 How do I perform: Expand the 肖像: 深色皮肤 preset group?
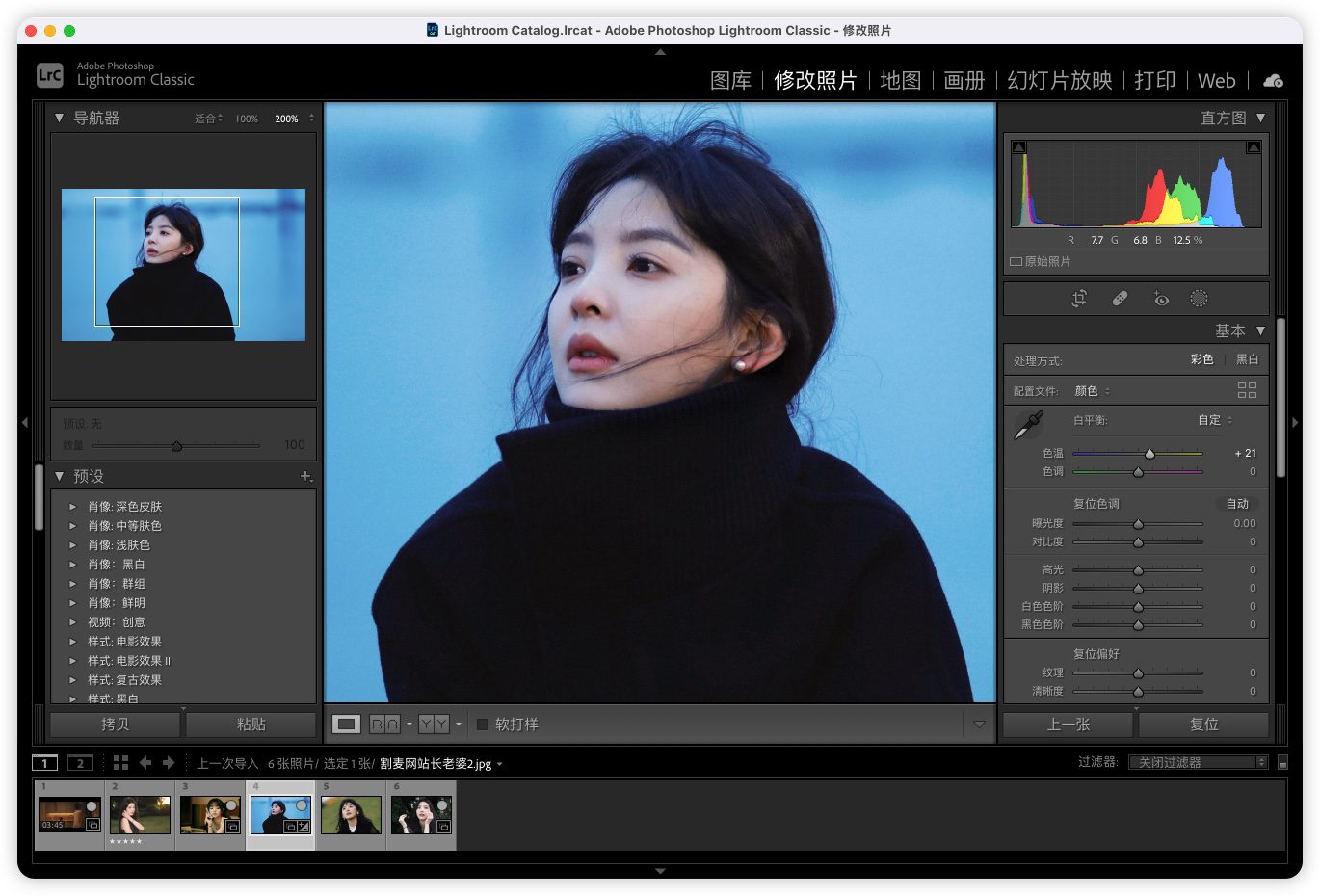72,507
